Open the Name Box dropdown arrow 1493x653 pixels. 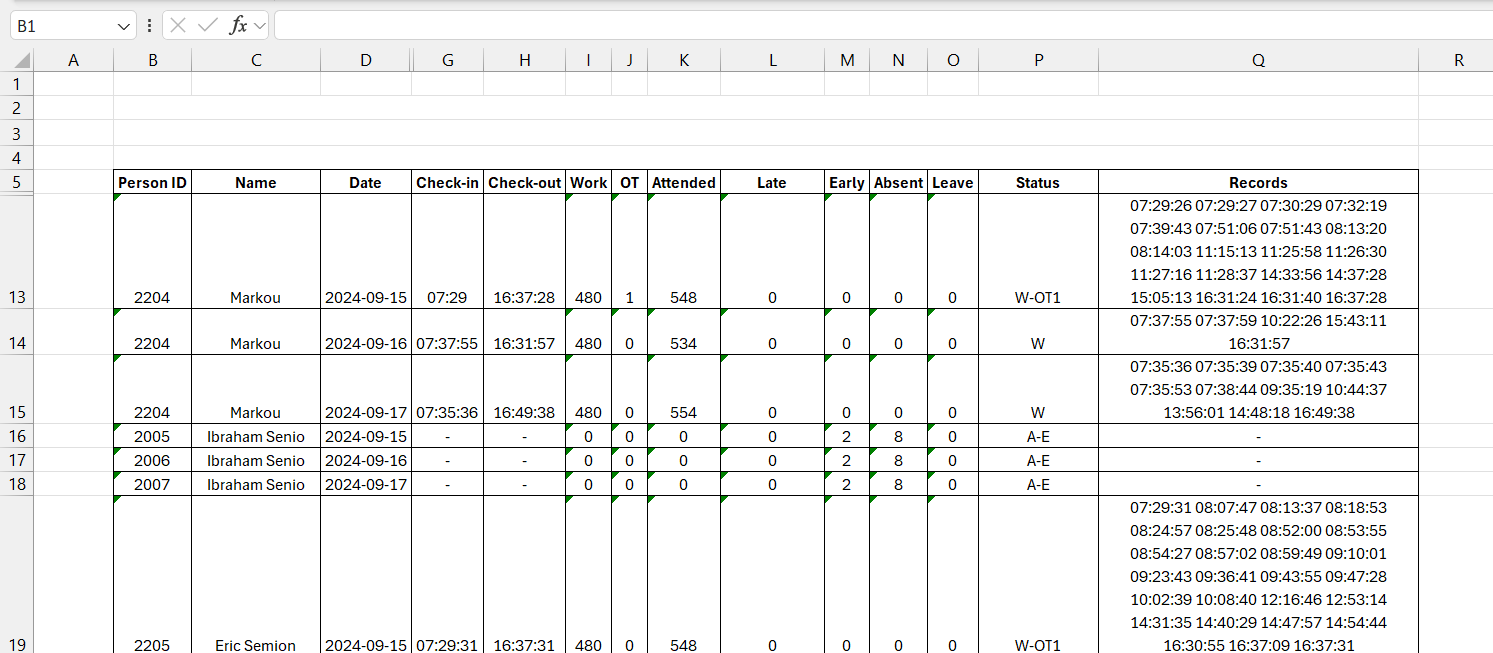[124, 25]
